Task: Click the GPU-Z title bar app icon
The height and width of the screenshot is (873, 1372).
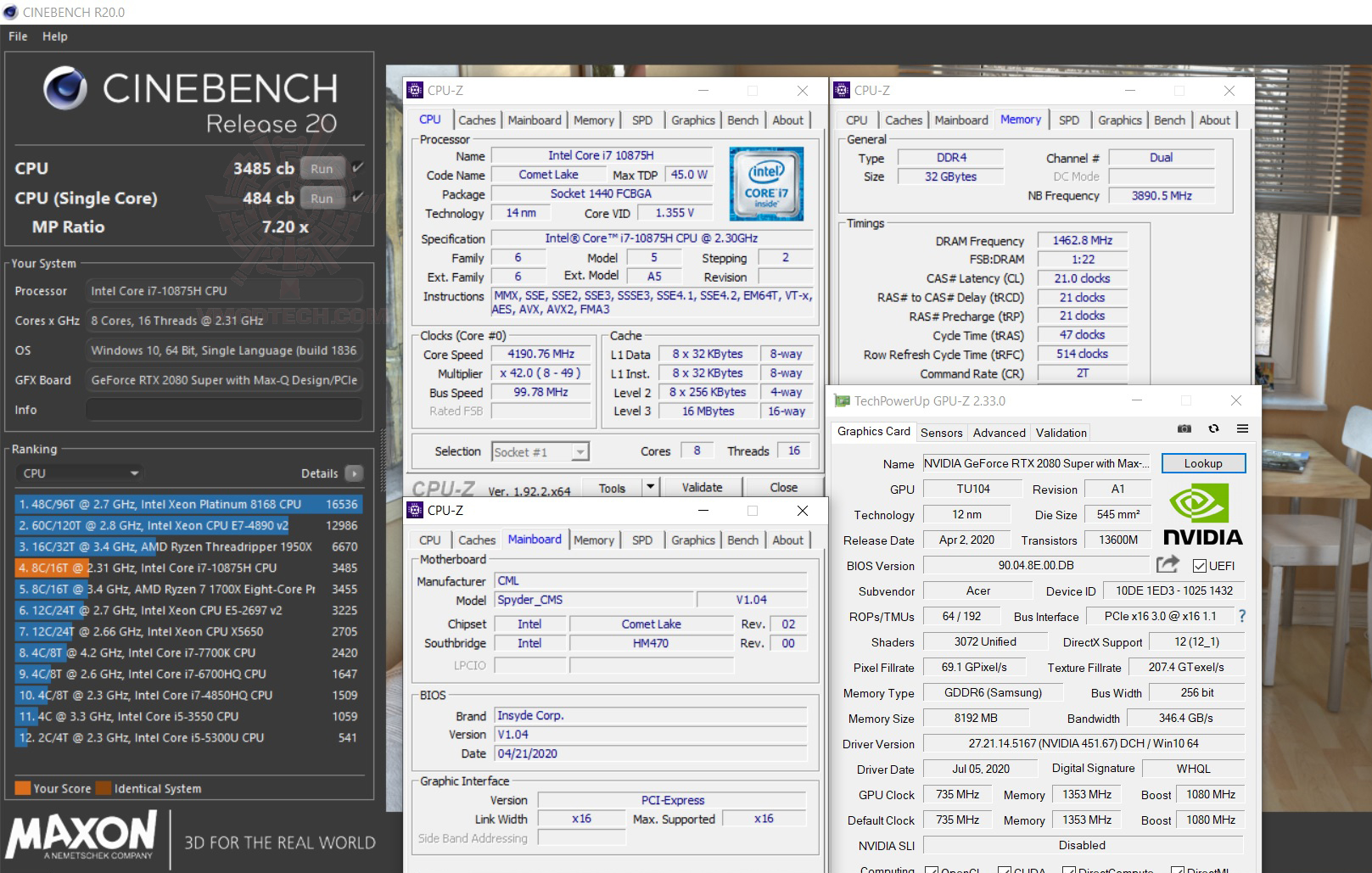Action: (842, 400)
